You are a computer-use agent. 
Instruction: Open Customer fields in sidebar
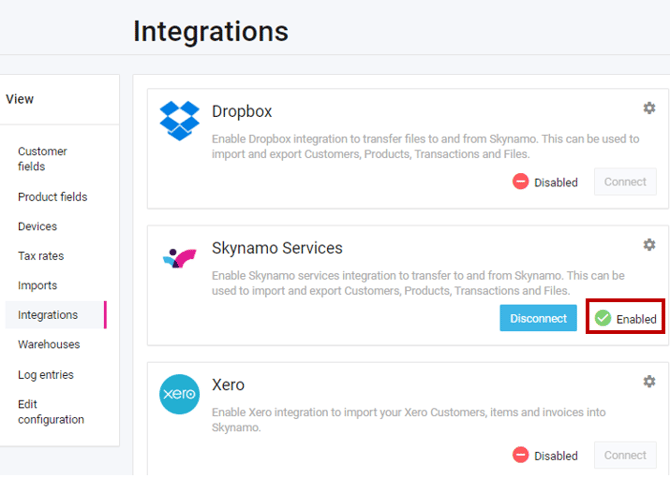[x=42, y=159]
